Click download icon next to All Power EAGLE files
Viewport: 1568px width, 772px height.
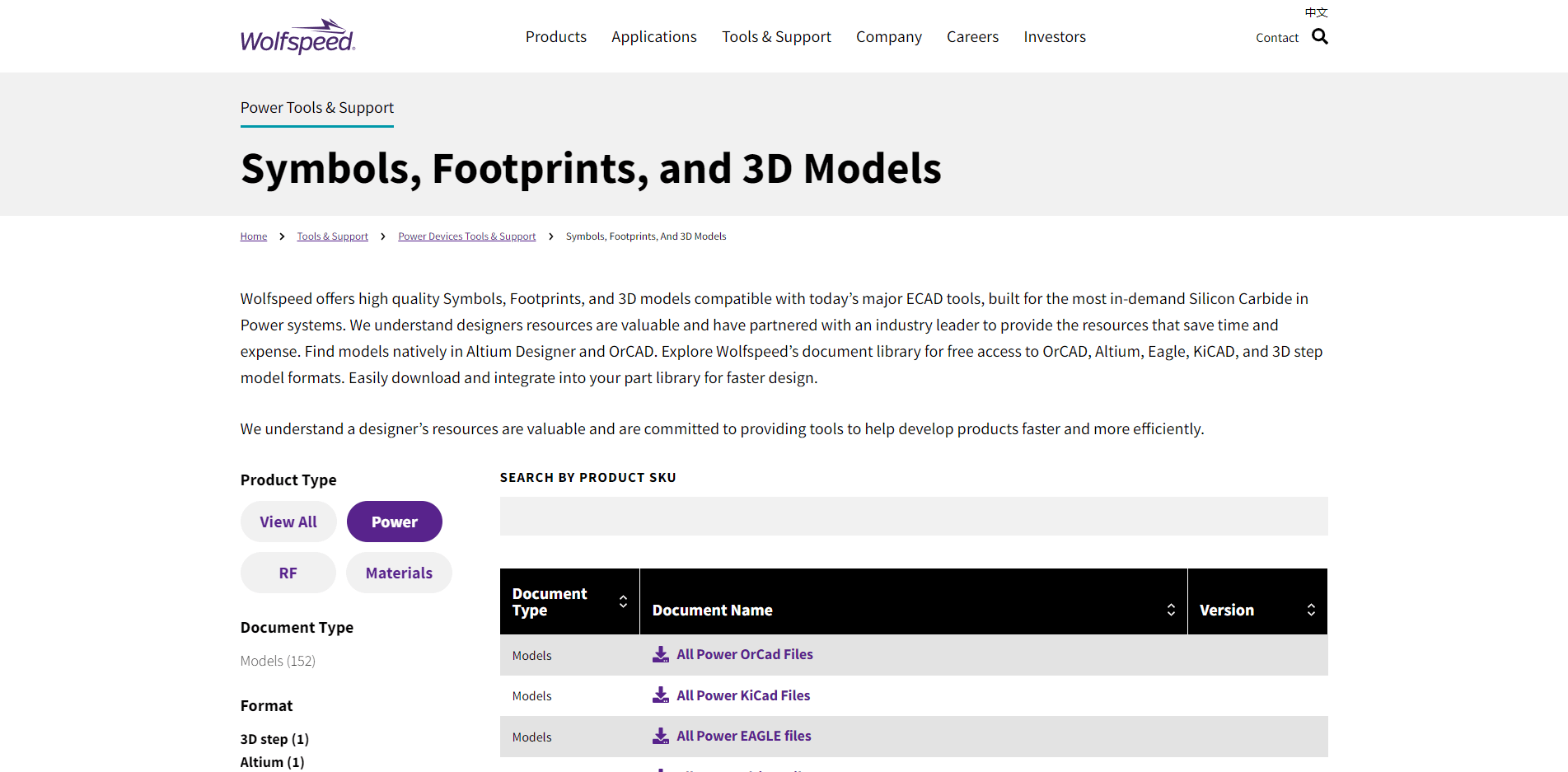click(660, 735)
